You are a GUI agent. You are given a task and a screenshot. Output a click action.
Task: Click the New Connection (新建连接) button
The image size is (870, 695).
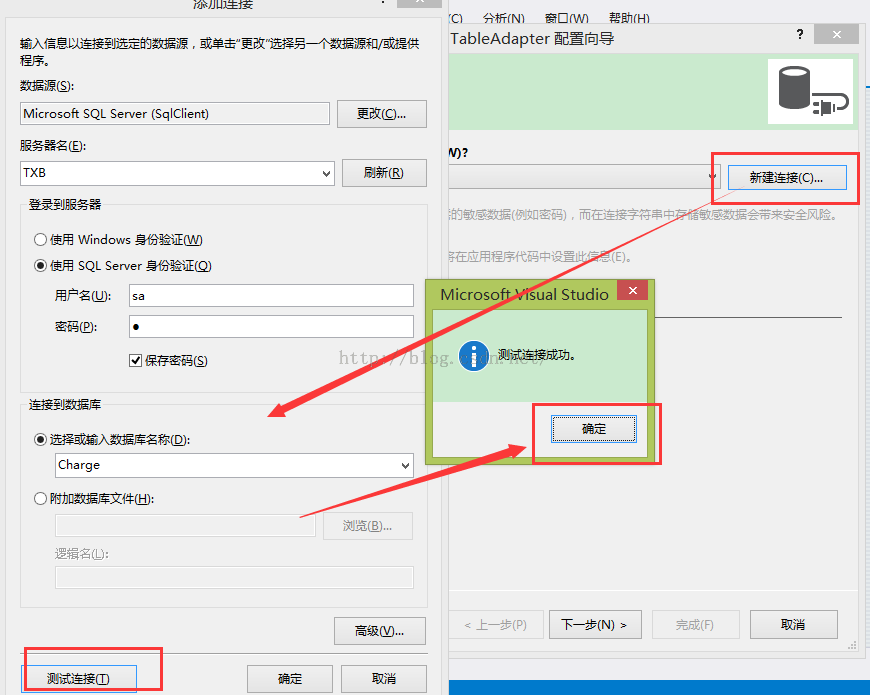tap(787, 177)
